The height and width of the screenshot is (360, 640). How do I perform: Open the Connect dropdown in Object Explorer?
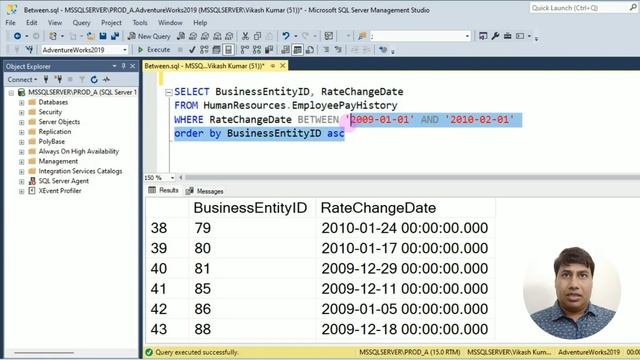[x=22, y=80]
